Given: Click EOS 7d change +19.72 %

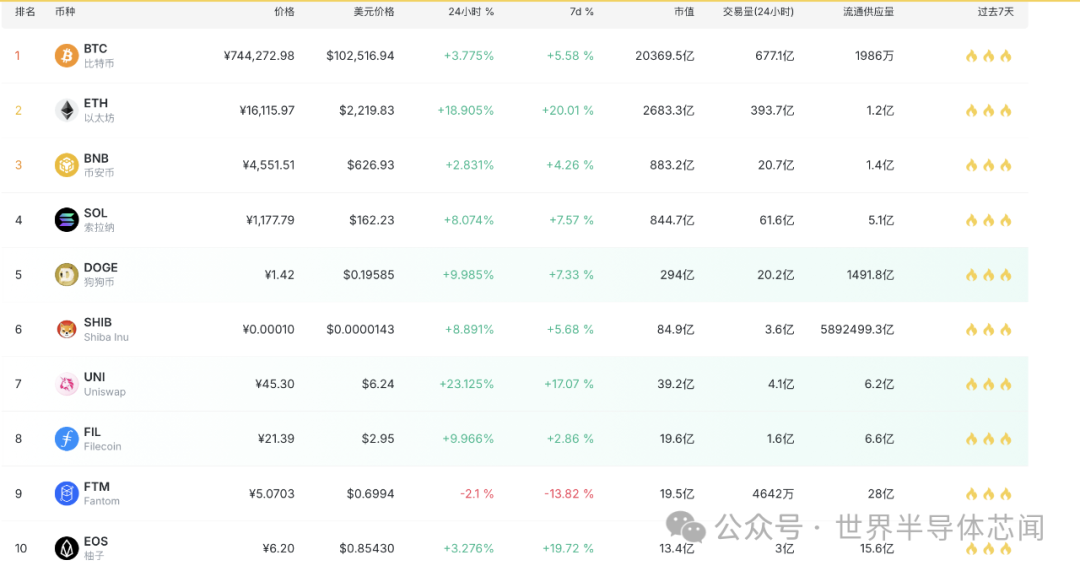Looking at the screenshot, I should click(x=568, y=548).
